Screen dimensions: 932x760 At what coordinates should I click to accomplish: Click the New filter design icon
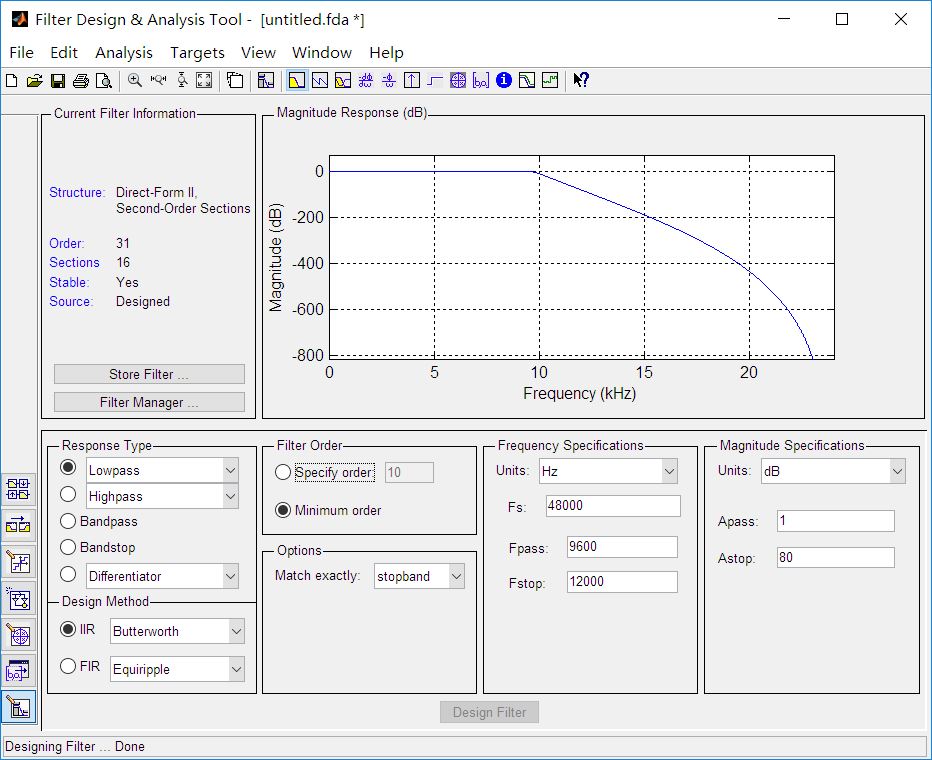[x=11, y=80]
